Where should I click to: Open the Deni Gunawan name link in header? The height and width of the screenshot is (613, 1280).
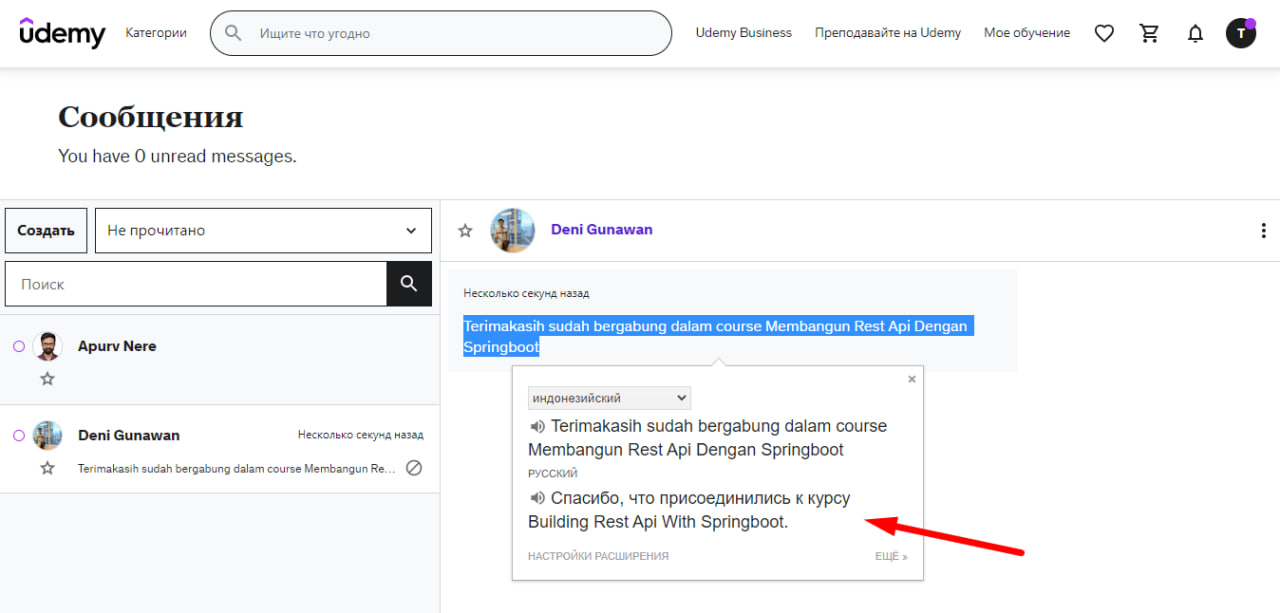tap(602, 230)
